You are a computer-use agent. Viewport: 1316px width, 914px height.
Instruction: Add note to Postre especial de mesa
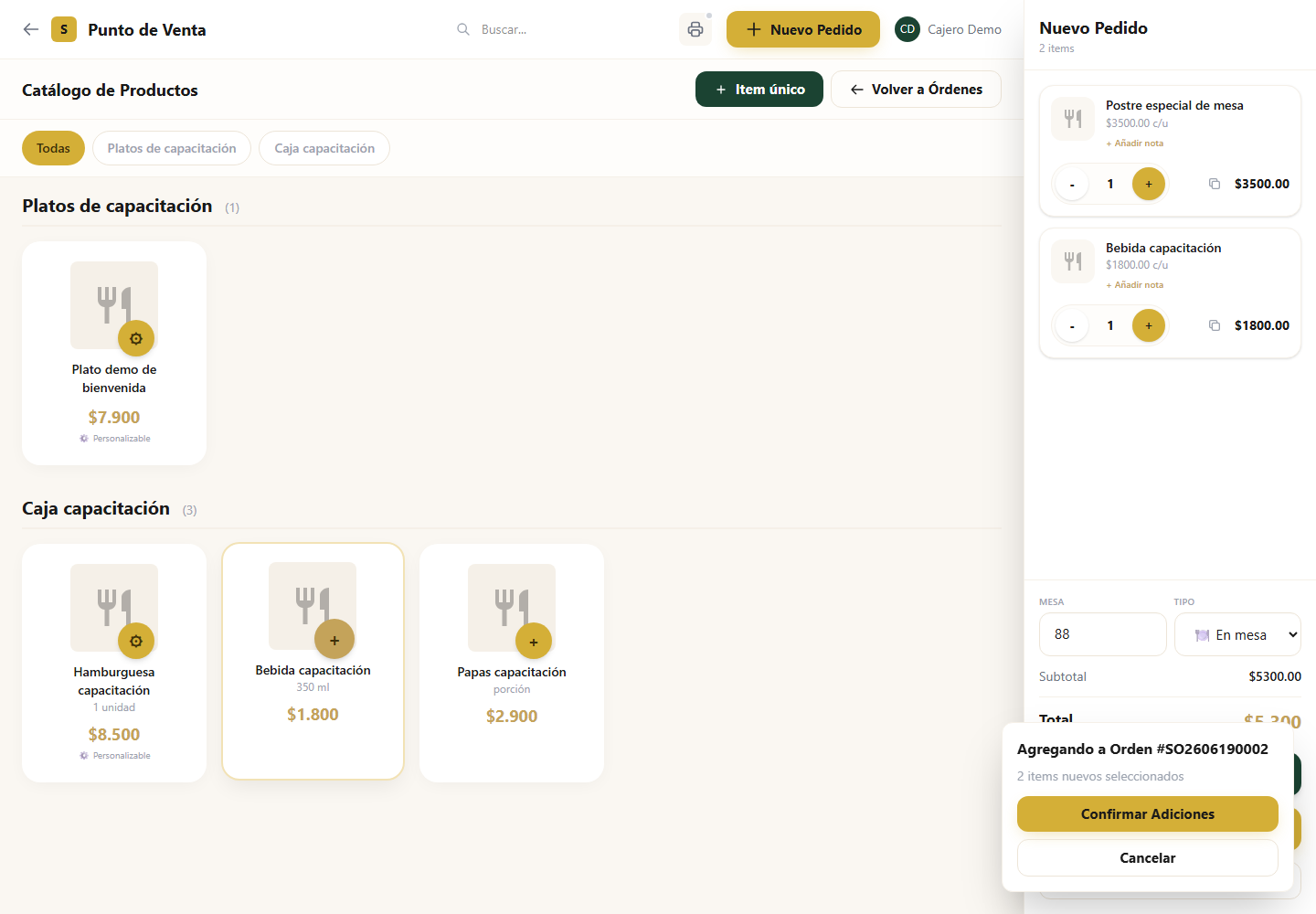tap(1135, 143)
